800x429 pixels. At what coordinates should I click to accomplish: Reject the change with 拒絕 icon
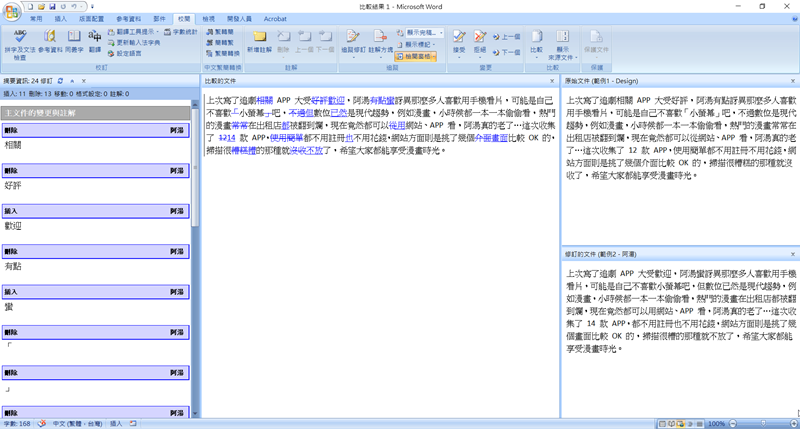tap(480, 41)
